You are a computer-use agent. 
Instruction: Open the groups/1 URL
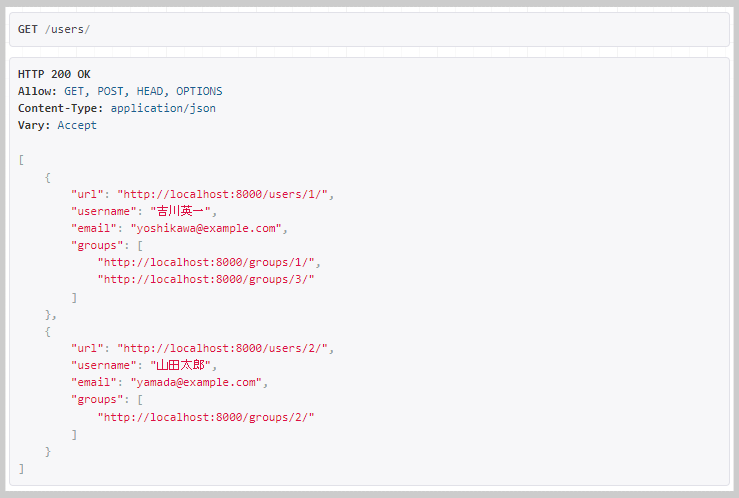pos(206,262)
